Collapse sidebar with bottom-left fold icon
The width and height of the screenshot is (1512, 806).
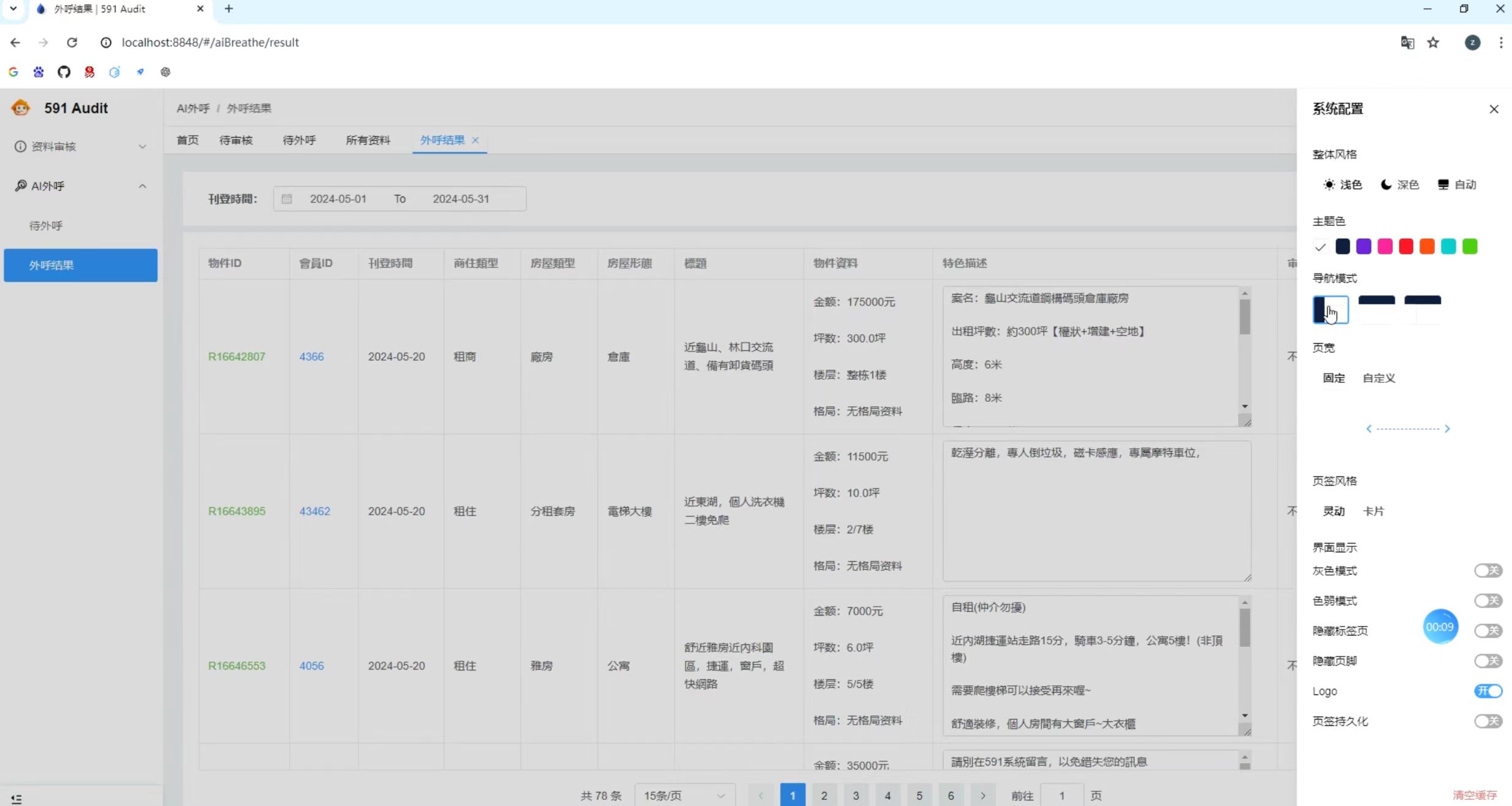[x=17, y=799]
